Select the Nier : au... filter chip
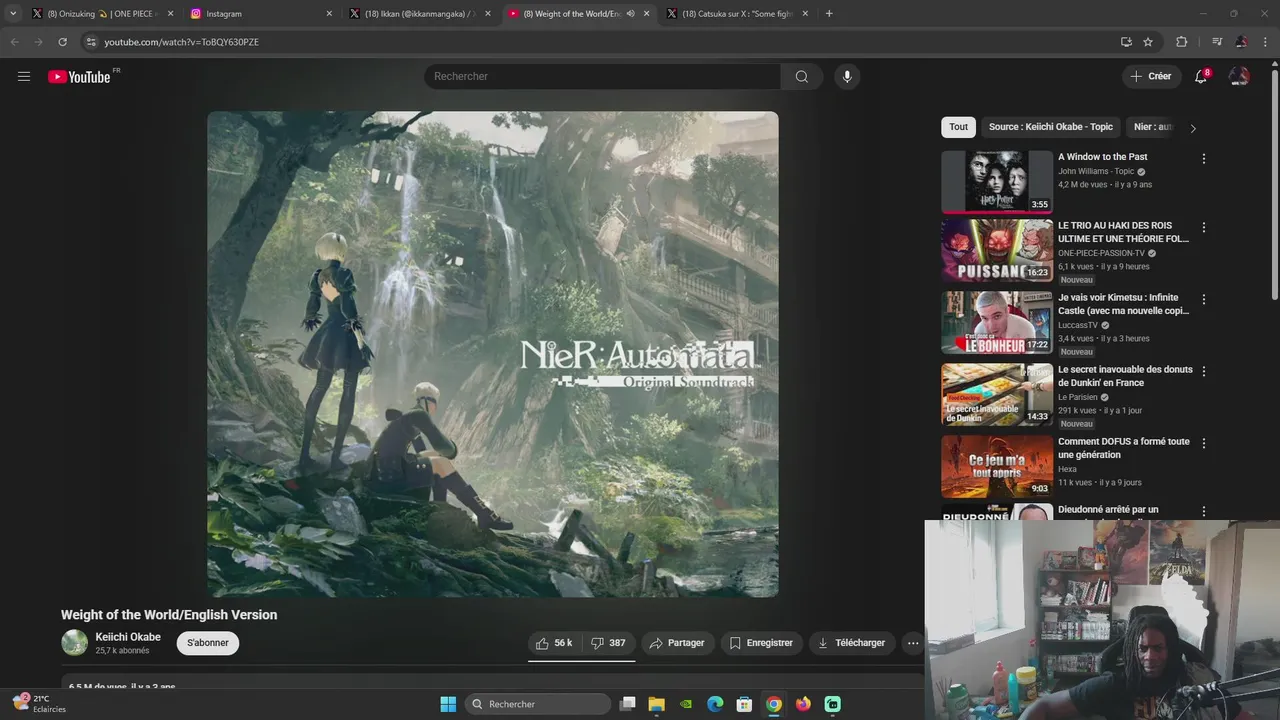Image resolution: width=1280 pixels, height=720 pixels. [1153, 127]
